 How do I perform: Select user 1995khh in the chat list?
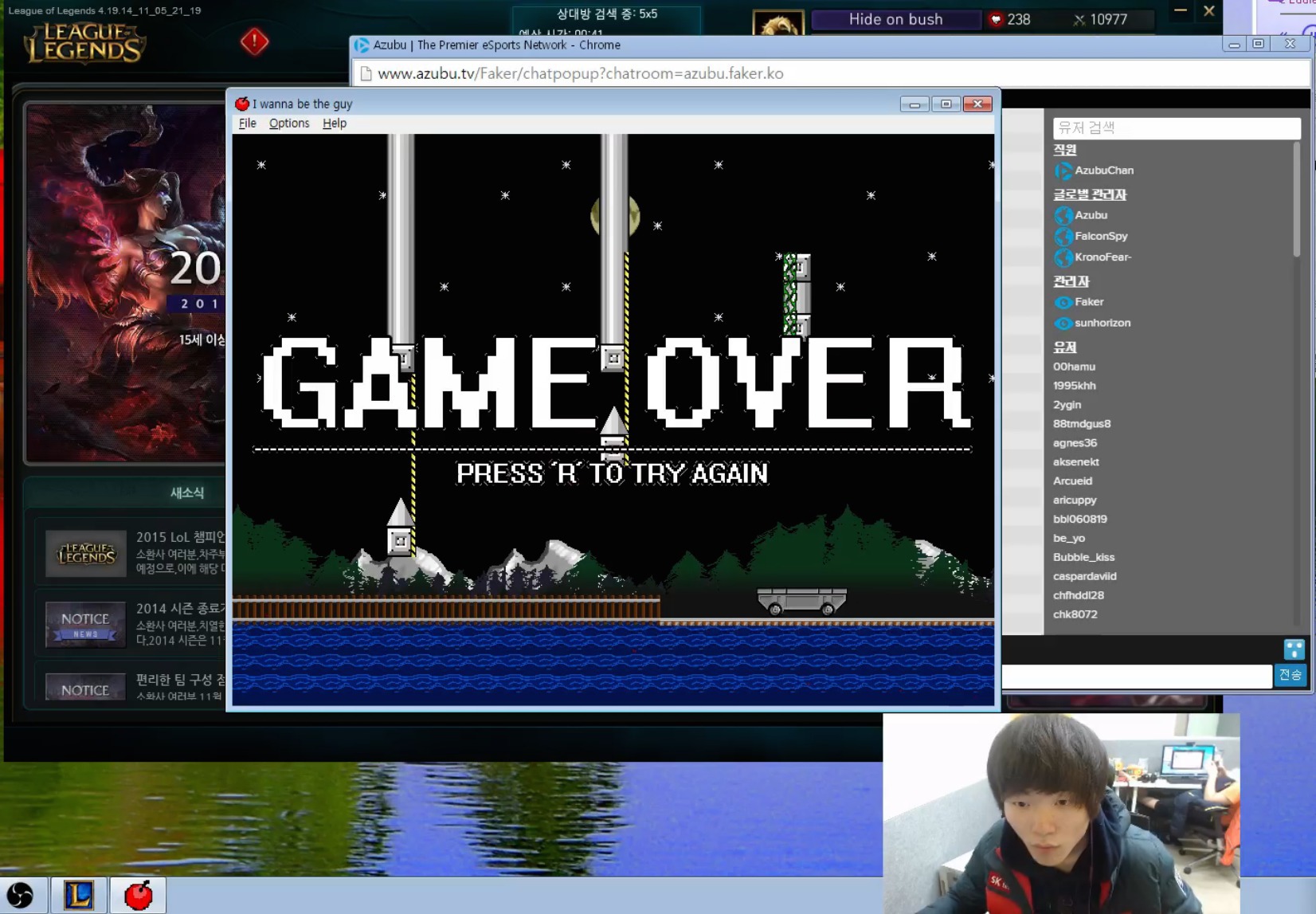coord(1075,386)
